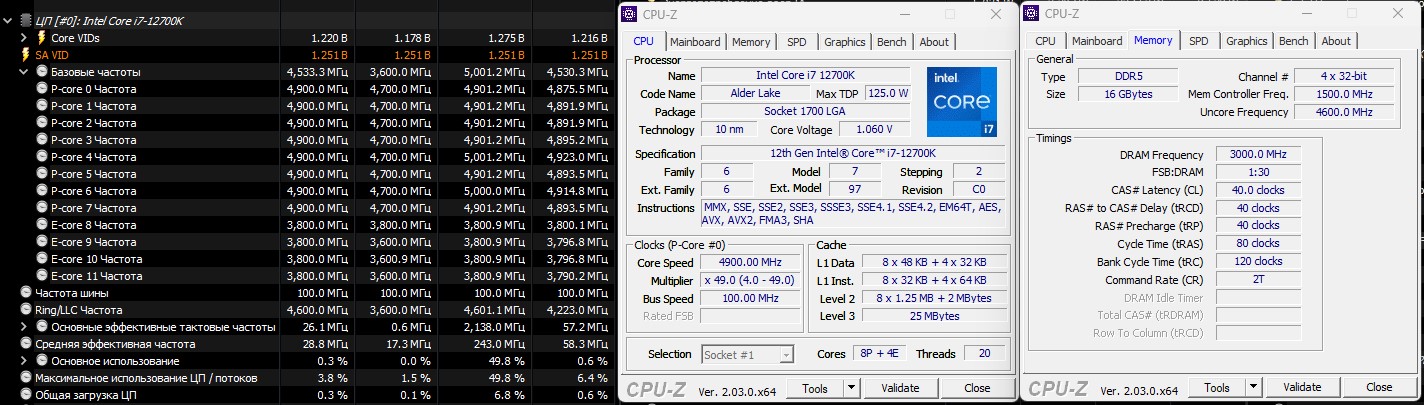Viewport: 1424px width, 405px height.
Task: Click Validate in Processor CPU-Z window
Action: [900, 388]
